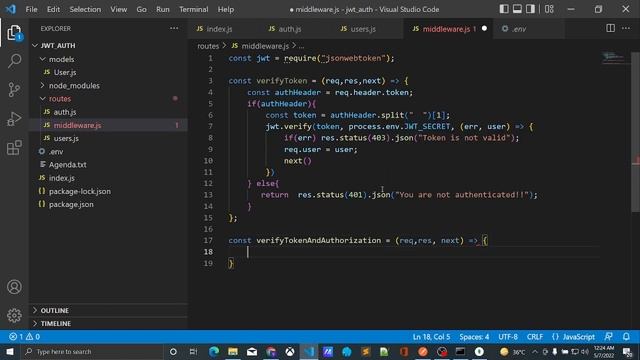Open the Help menu
This screenshot has width=640, height=360.
click(226, 9)
